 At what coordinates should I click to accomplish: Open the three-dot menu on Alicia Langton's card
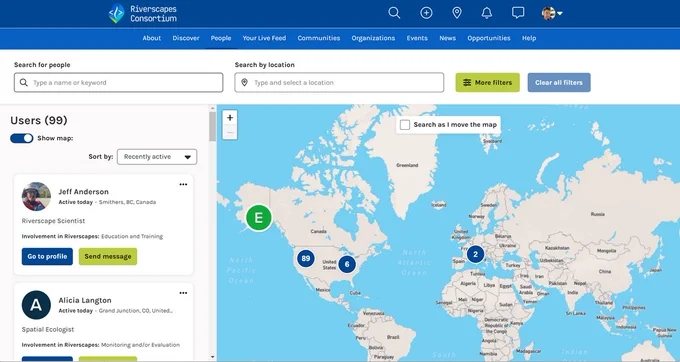183,293
